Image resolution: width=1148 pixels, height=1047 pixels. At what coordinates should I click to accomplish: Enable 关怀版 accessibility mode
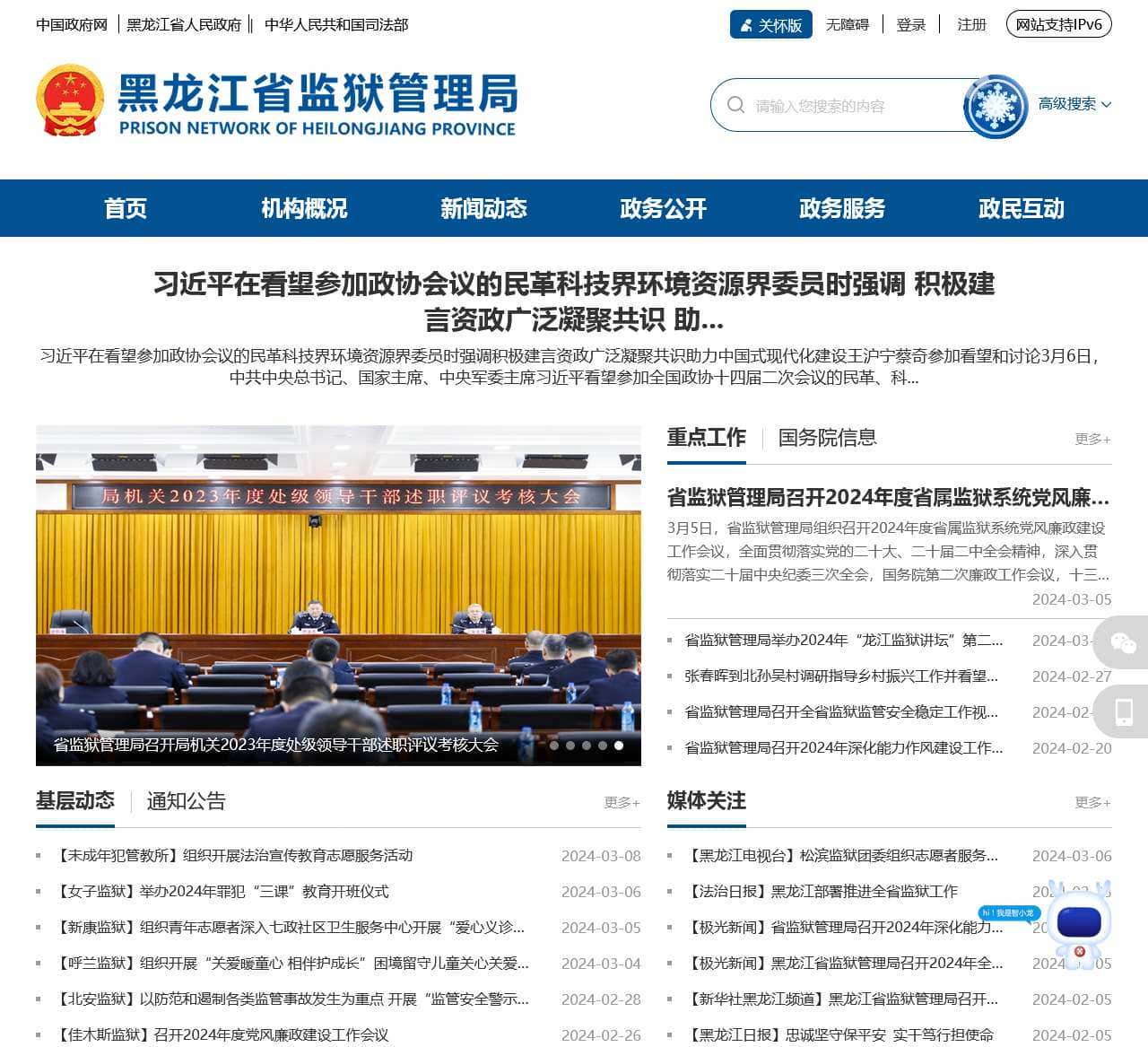(x=771, y=24)
